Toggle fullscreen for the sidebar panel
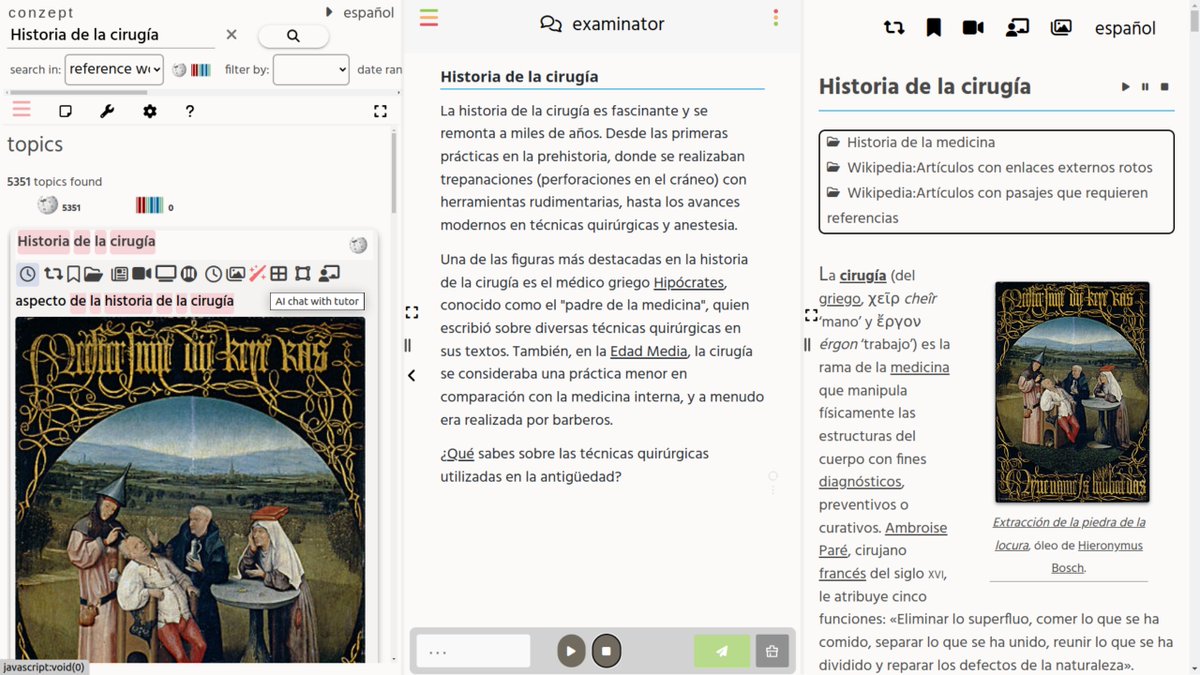This screenshot has height=675, width=1200. 380,111
